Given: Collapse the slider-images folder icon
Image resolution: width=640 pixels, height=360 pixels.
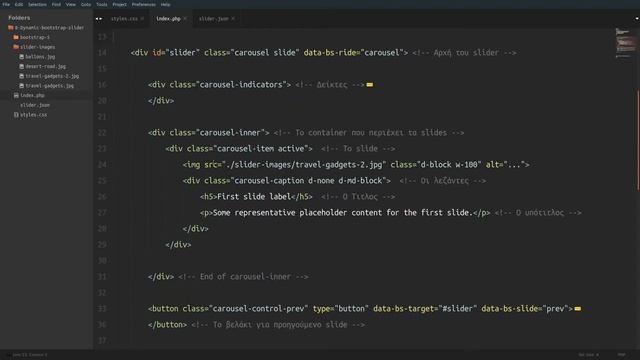Looking at the screenshot, I should [x=16, y=47].
